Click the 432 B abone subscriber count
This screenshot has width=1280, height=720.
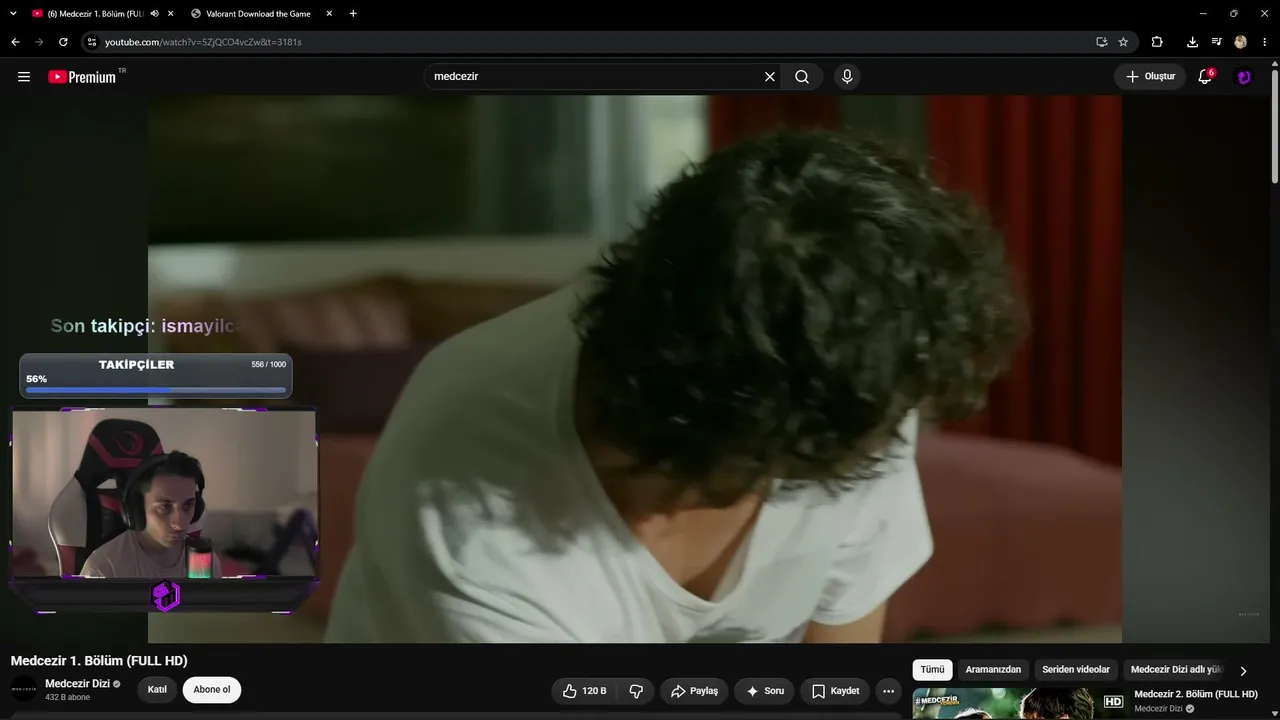tap(67, 697)
